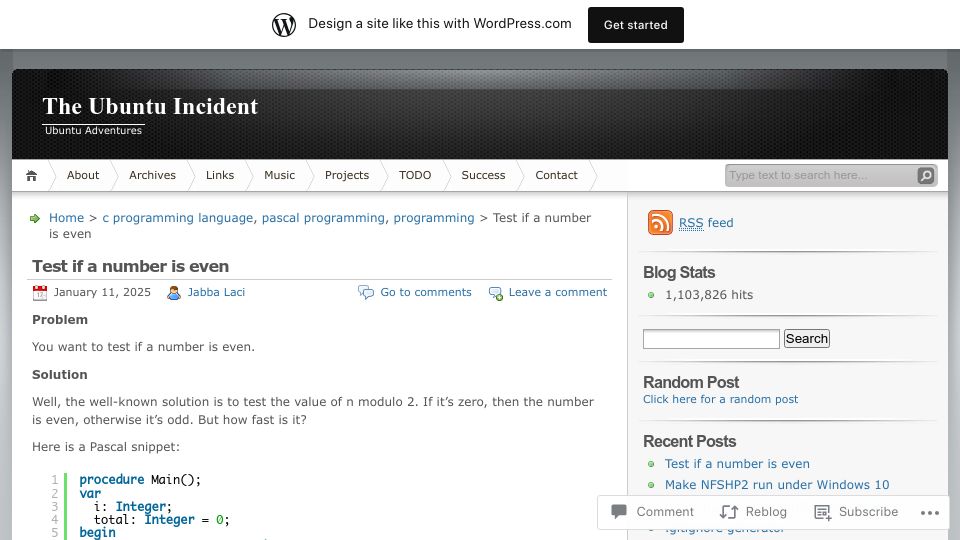Viewport: 960px width, 540px height.
Task: Click the green breadcrumb arrow icon
Action: [35, 219]
